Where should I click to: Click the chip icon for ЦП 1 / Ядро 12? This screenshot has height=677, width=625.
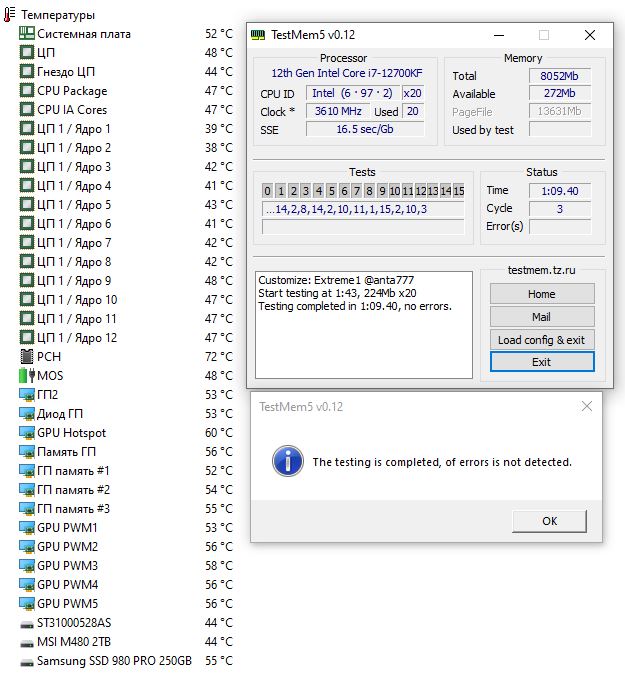point(27,338)
